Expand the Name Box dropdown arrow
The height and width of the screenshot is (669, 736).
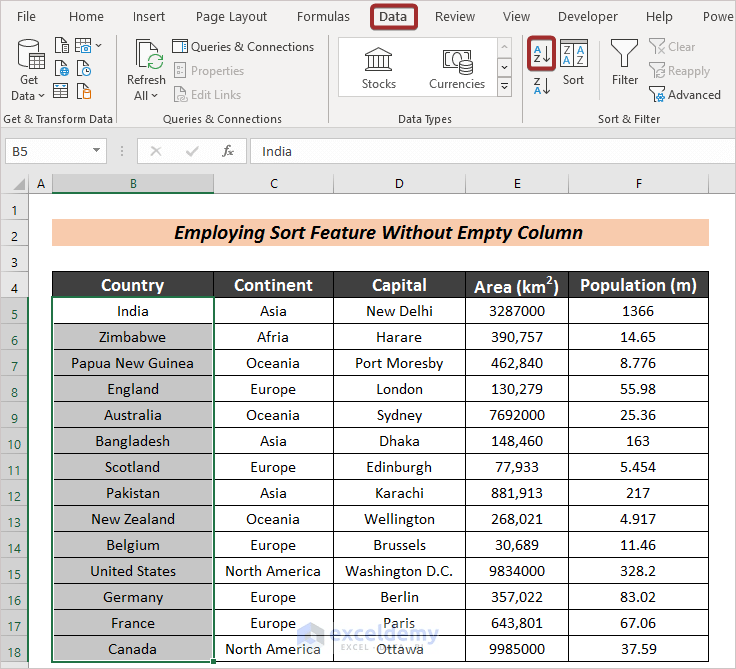point(96,151)
